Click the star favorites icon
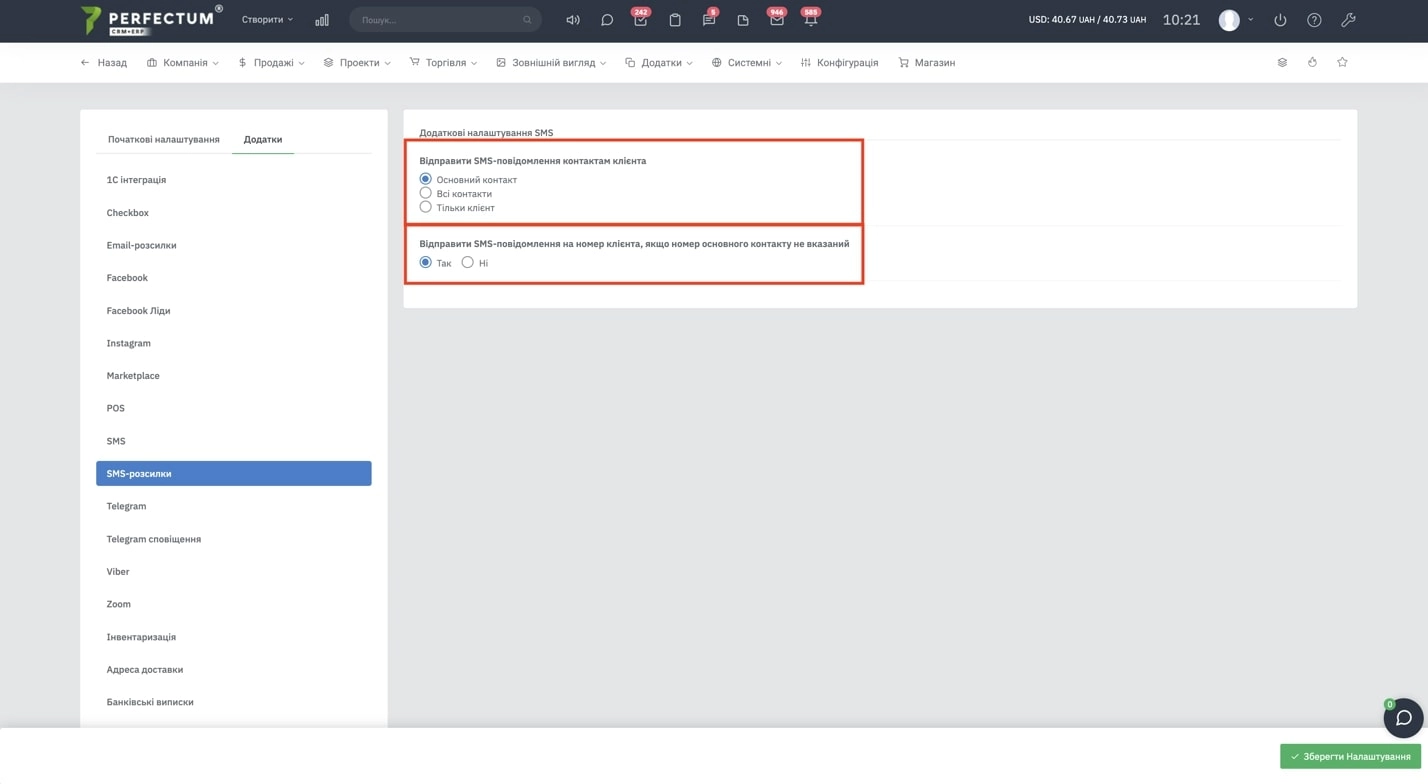This screenshot has width=1428, height=784. (1342, 62)
